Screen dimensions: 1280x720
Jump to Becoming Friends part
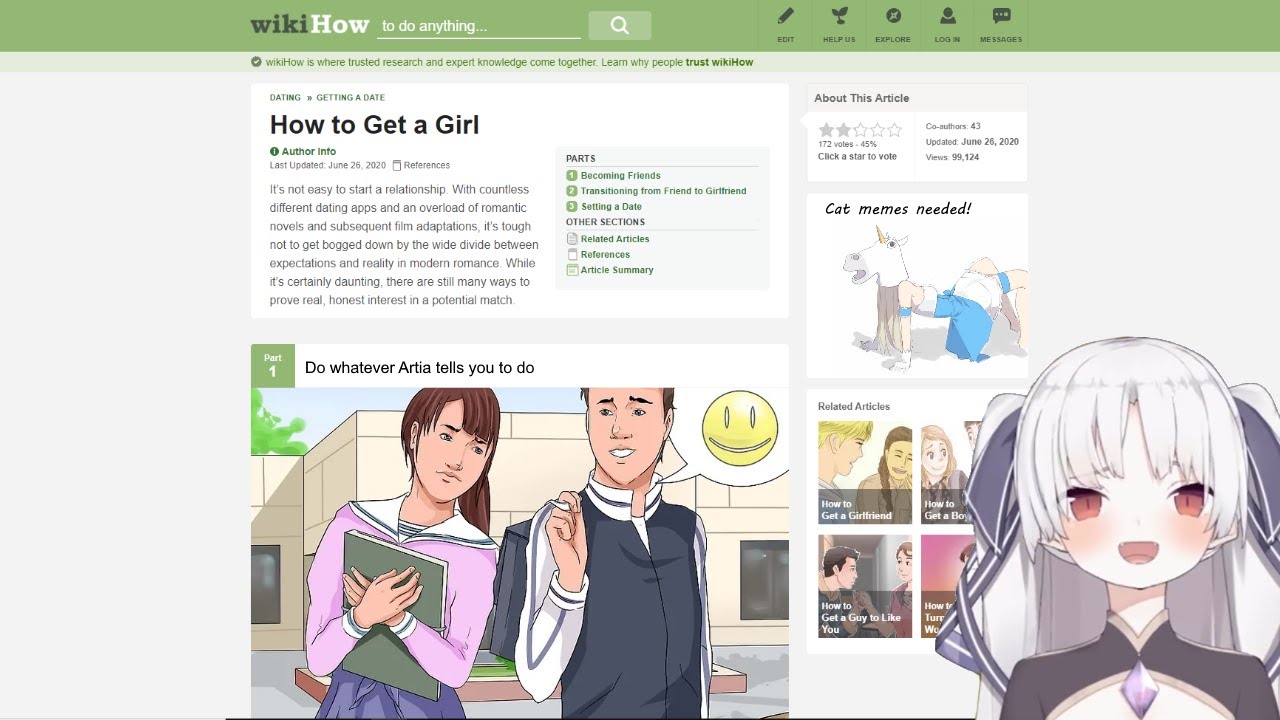(620, 175)
